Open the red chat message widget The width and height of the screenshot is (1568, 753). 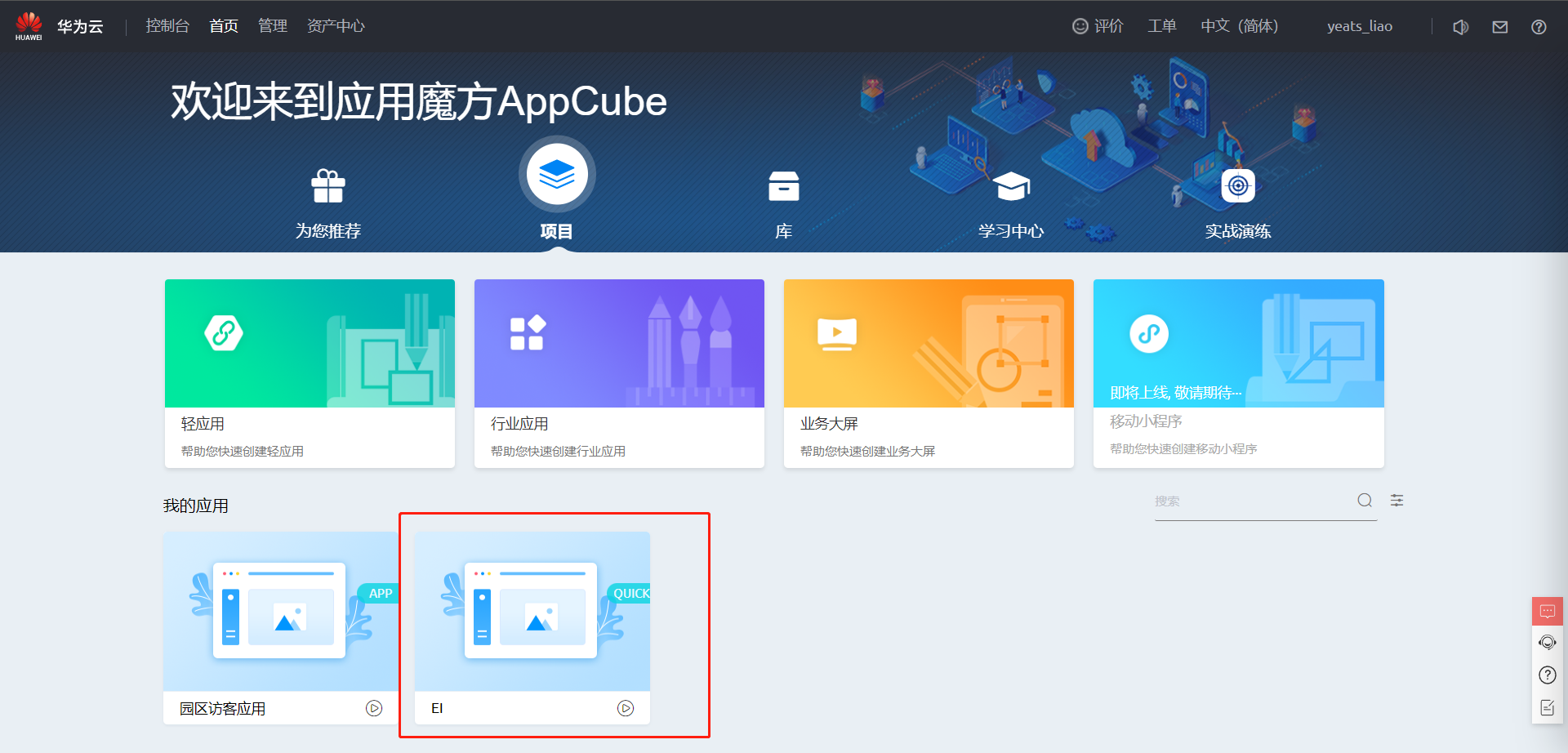(1548, 611)
